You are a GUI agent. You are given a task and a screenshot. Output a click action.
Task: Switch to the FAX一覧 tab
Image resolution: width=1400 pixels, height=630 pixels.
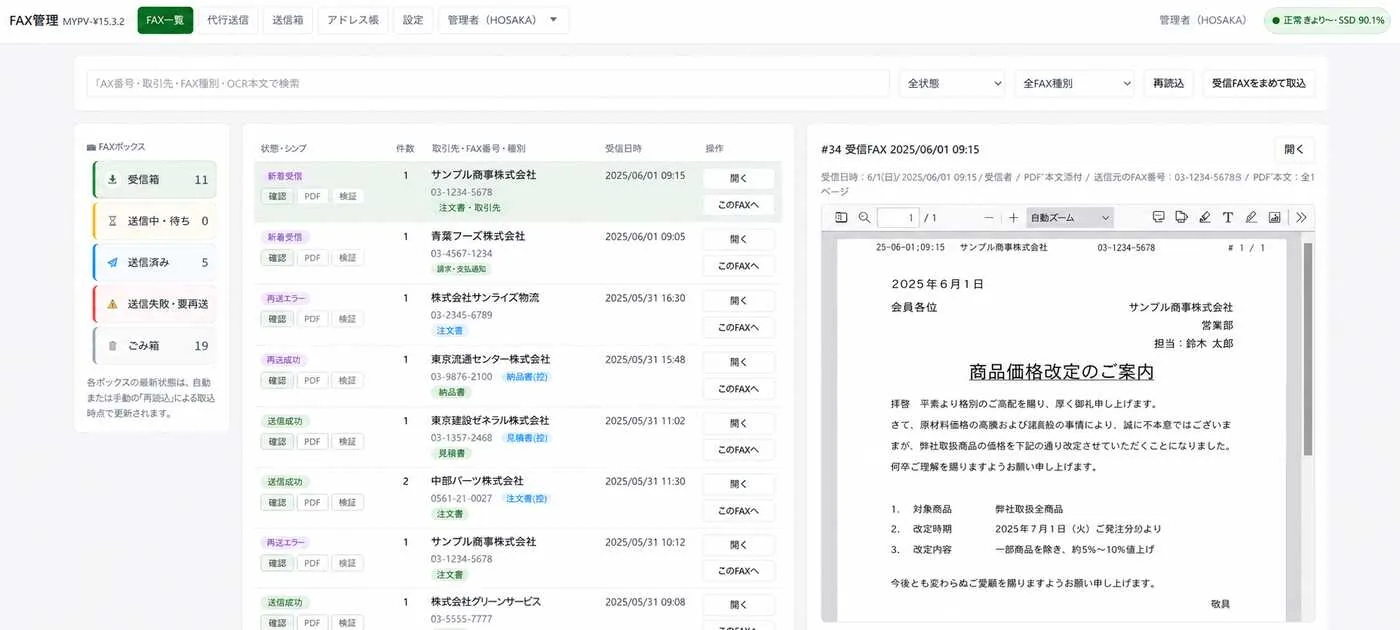tap(165, 20)
